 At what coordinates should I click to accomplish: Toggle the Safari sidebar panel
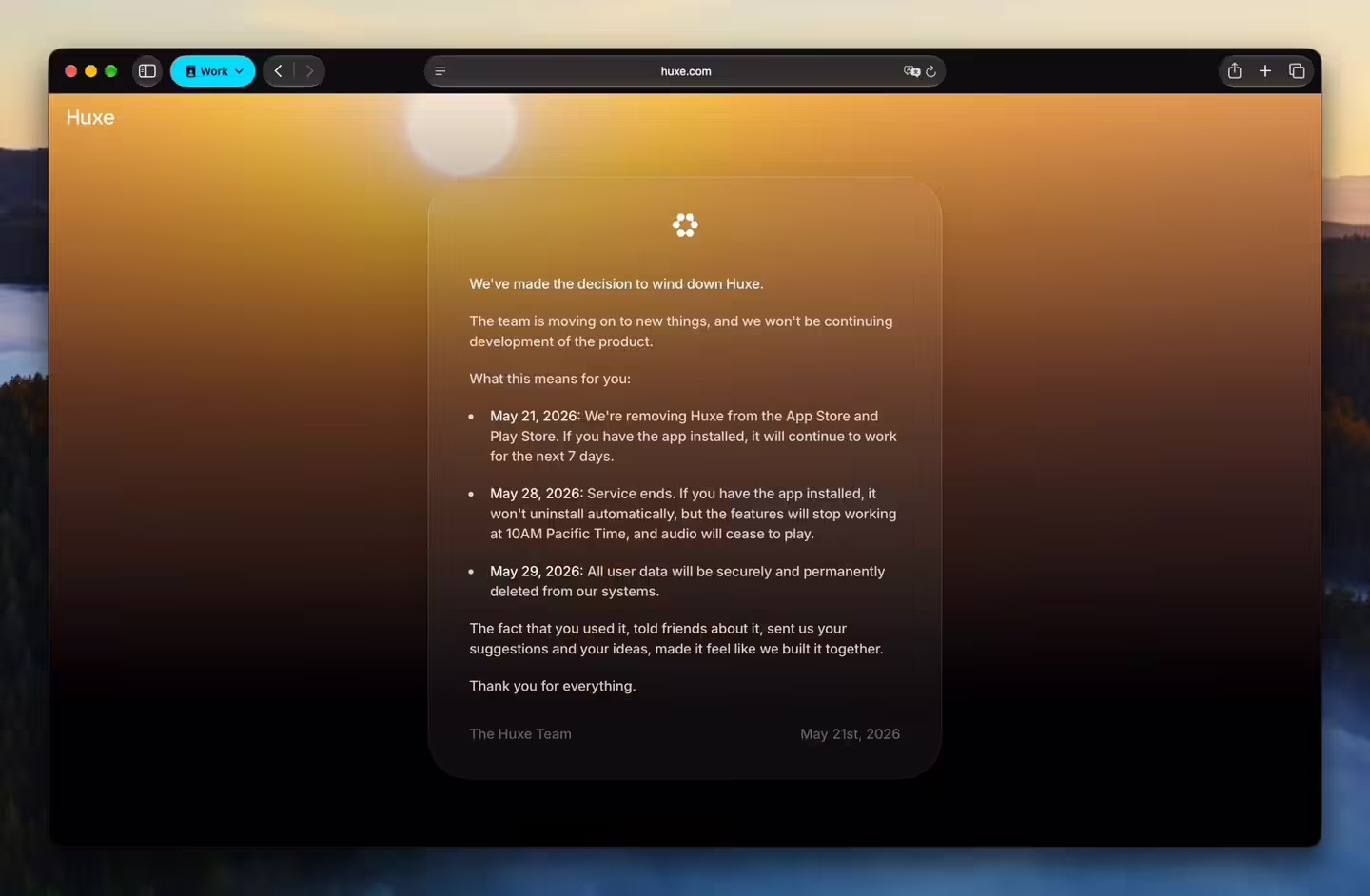pyautogui.click(x=147, y=71)
